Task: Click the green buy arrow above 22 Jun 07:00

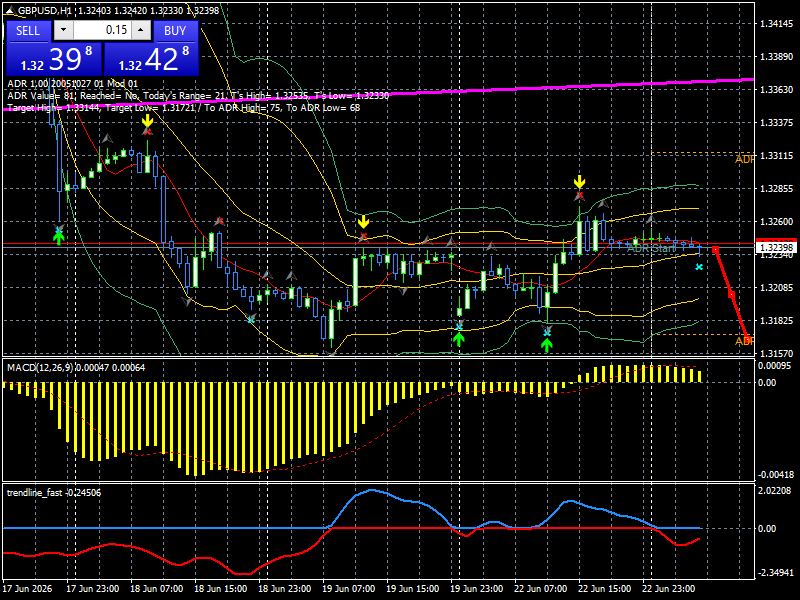Action: [547, 345]
